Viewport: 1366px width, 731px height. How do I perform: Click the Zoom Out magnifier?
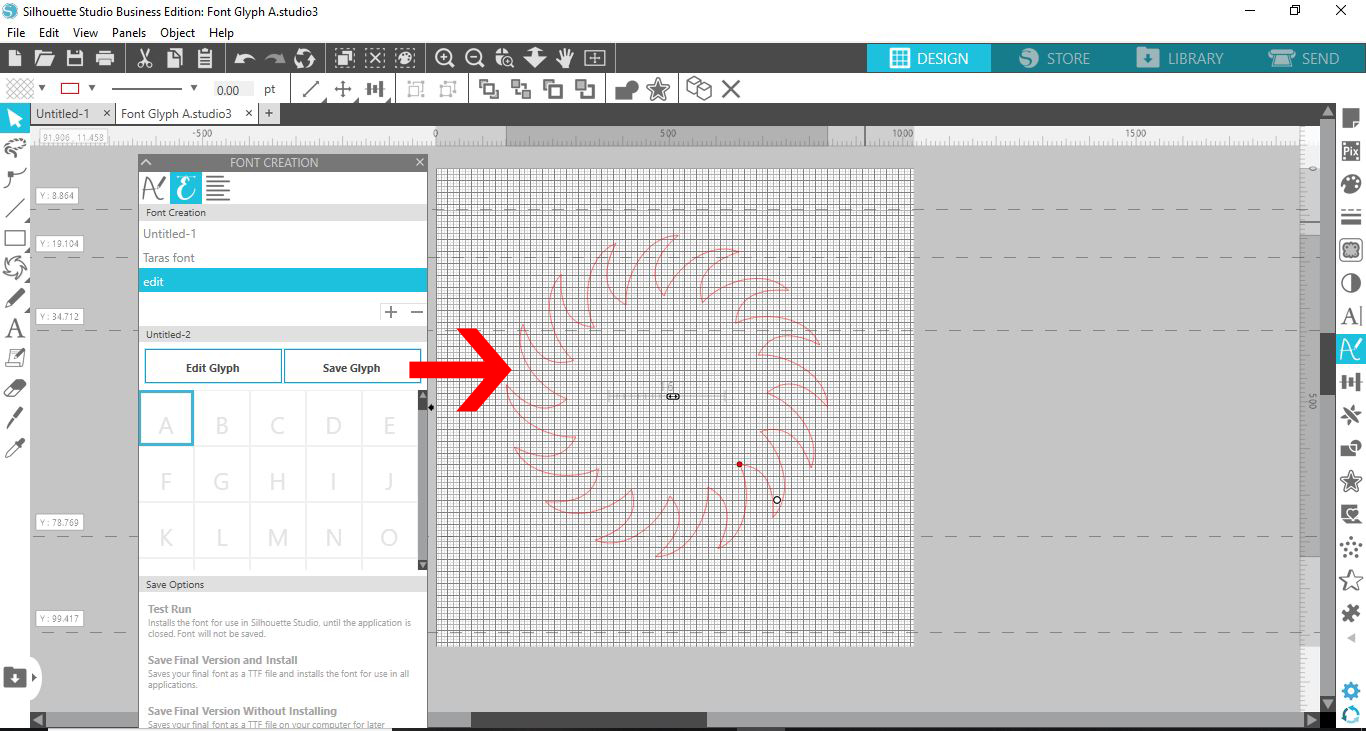(x=475, y=58)
